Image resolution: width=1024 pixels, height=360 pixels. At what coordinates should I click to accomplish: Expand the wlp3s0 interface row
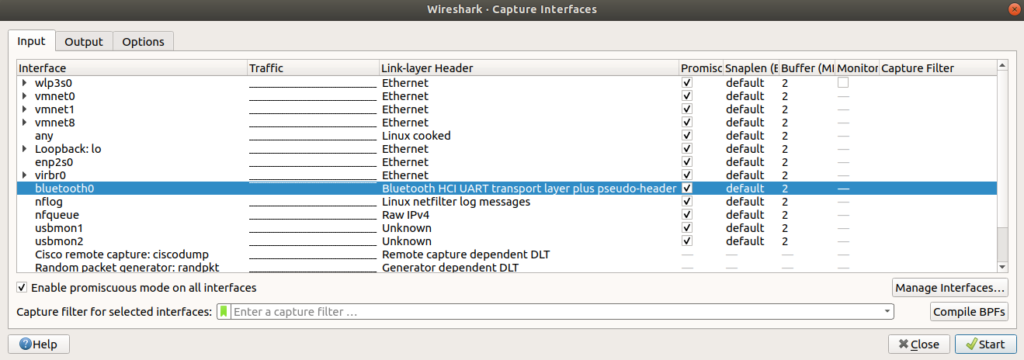24,83
